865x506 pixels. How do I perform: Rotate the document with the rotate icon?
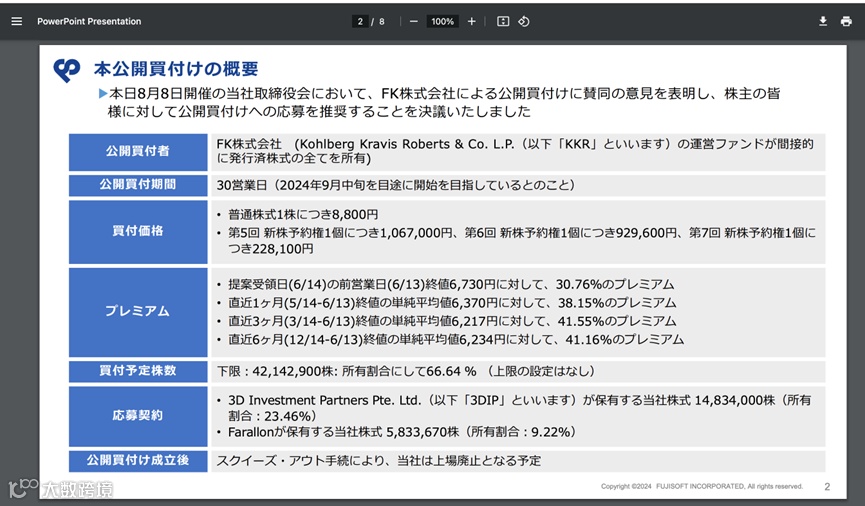click(x=524, y=22)
